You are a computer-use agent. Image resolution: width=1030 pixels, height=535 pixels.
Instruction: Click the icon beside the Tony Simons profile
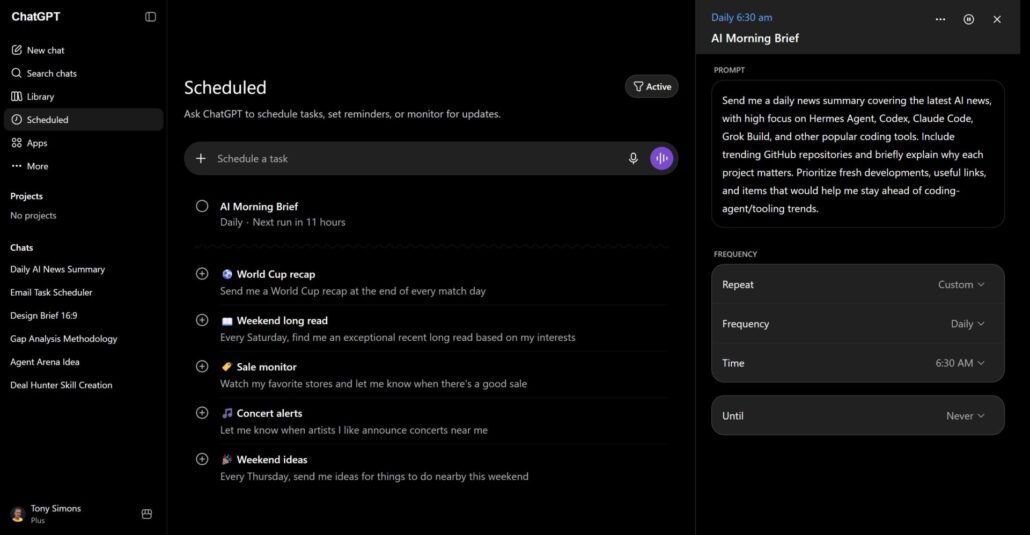(146, 514)
